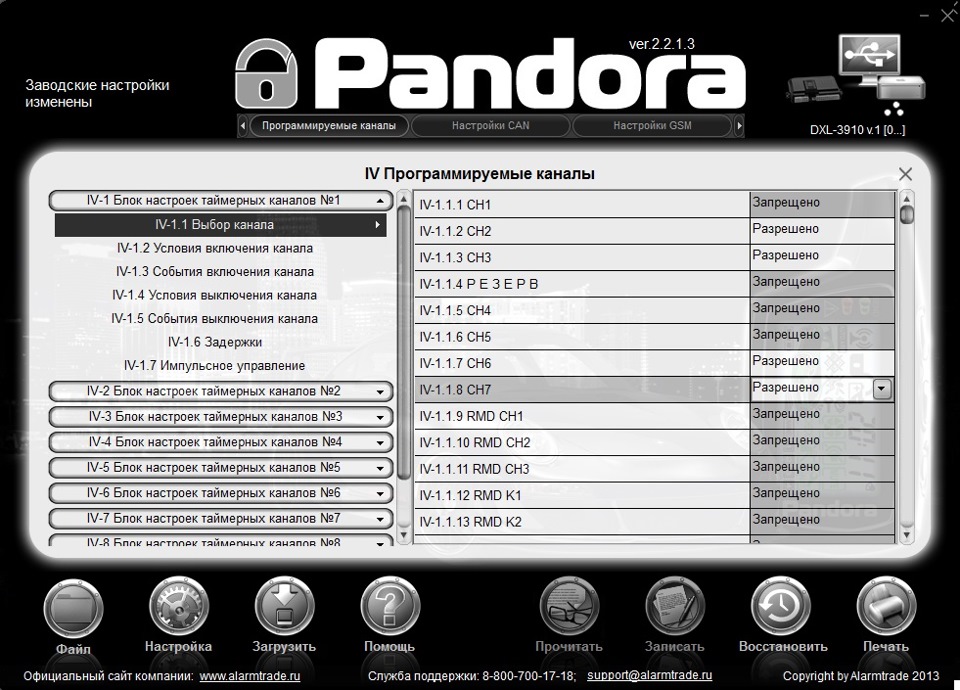Screen dimensions: 960x690
Task: Expand IV-2 Блок настроек таймерных каналов №2
Action: pyautogui.click(x=220, y=391)
